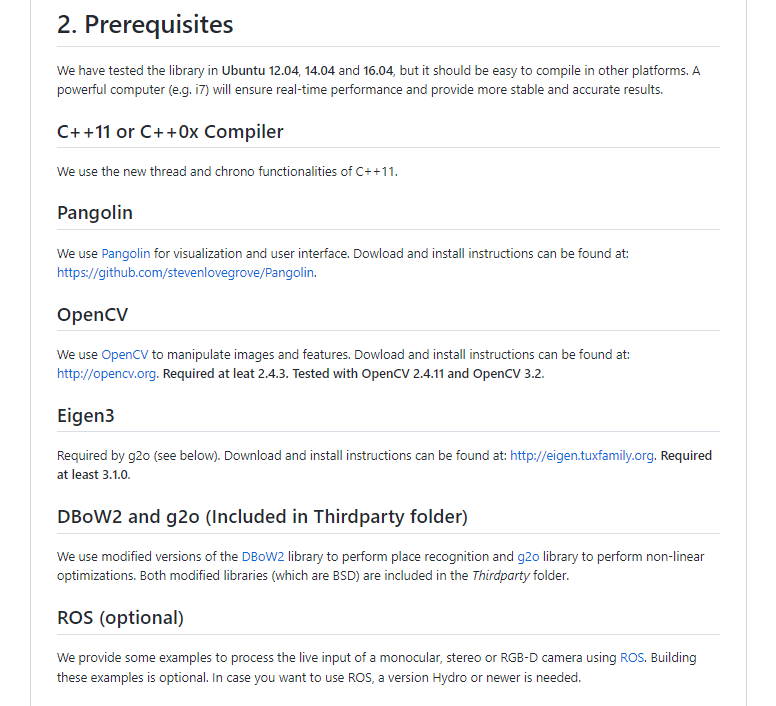Screen dimensions: 776x706
Task: Click the bold 'Ubuntu 12.04' text
Action: [260, 71]
